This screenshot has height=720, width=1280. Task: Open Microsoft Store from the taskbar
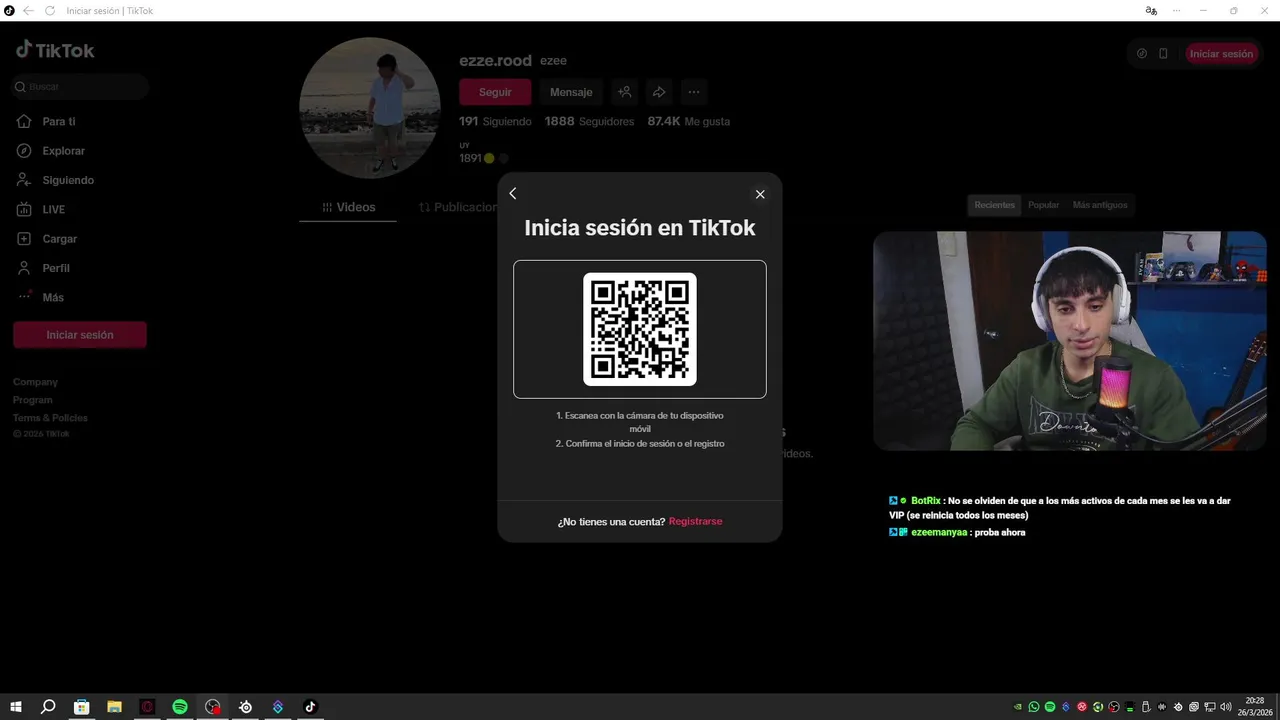click(81, 707)
